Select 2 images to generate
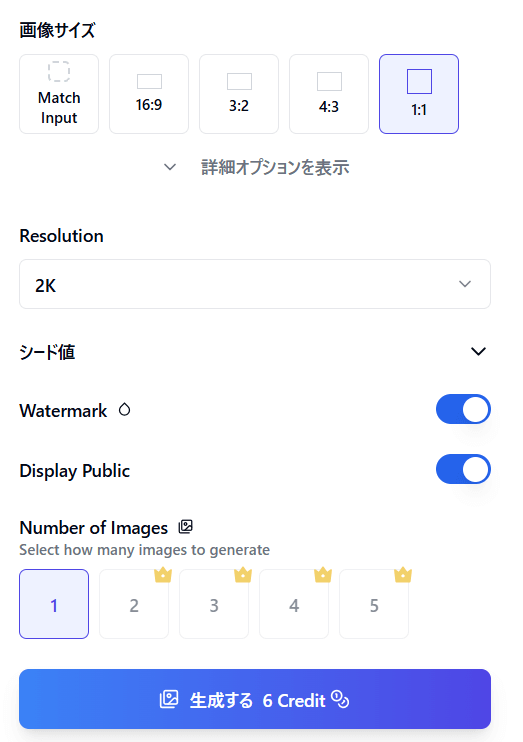 coord(134,604)
